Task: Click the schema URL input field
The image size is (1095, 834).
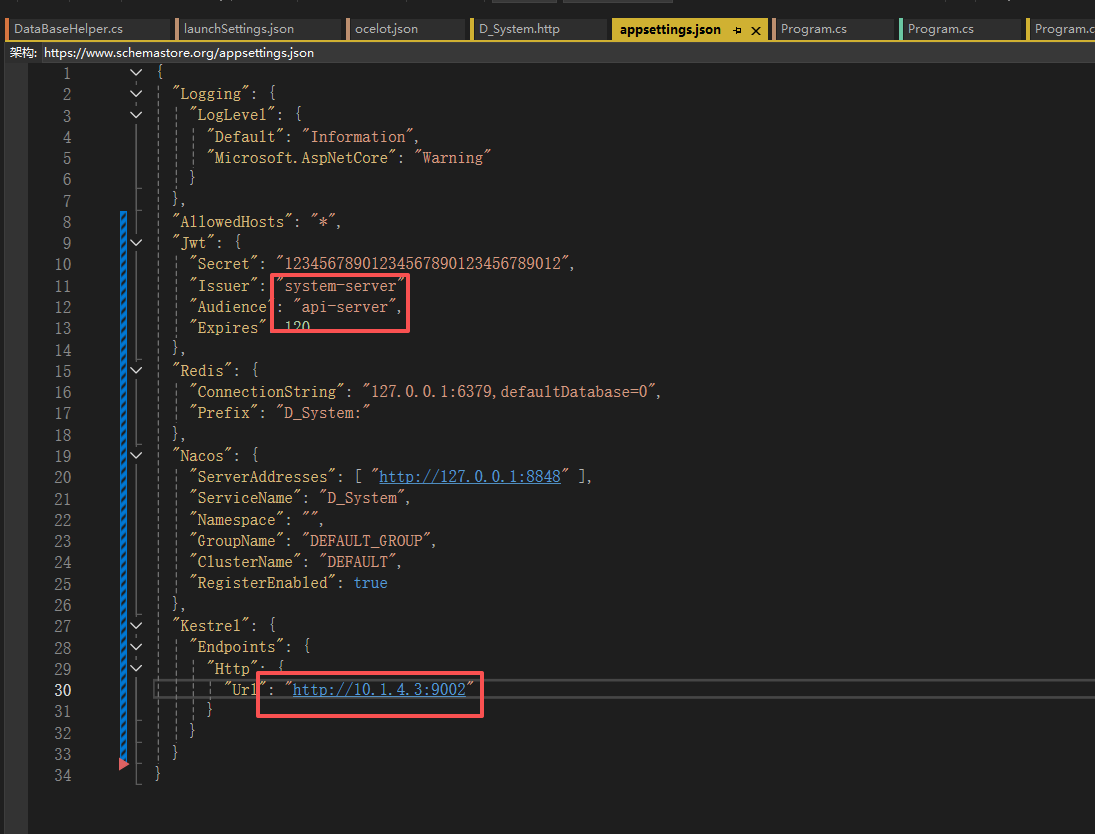Action: click(567, 53)
